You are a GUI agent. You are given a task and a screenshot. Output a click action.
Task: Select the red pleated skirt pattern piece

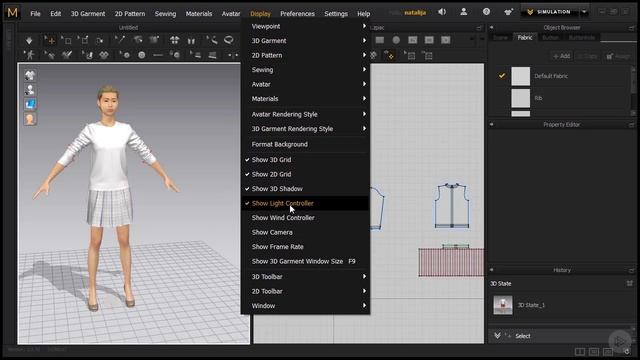click(451, 262)
